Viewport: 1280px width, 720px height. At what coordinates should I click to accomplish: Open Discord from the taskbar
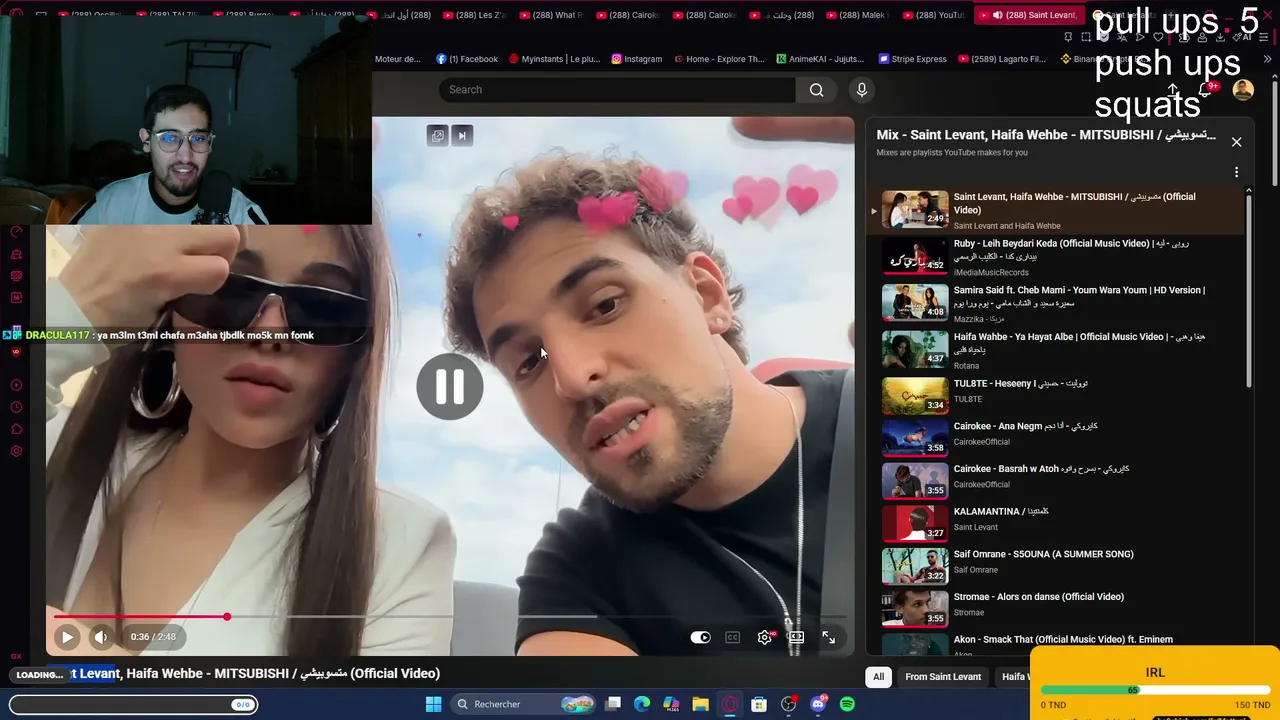pos(818,704)
